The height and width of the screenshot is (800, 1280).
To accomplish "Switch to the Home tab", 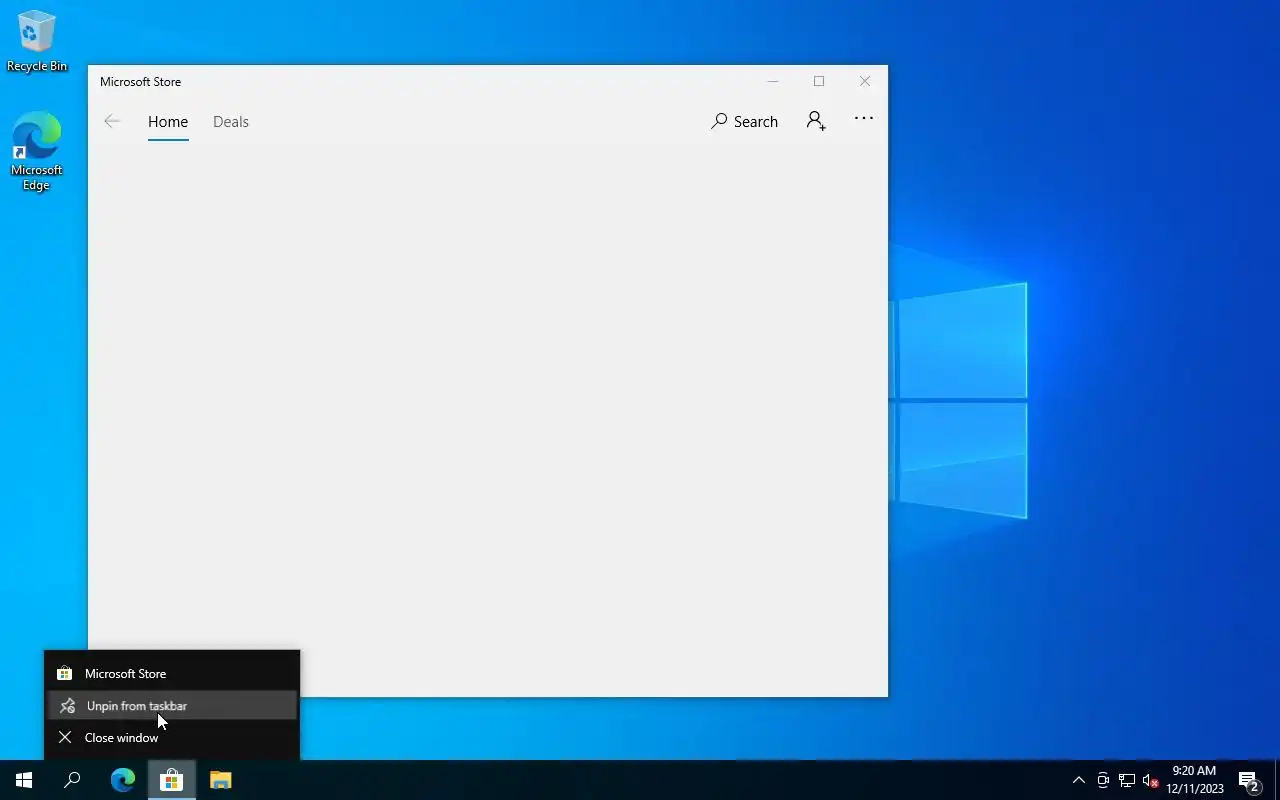I will [168, 122].
